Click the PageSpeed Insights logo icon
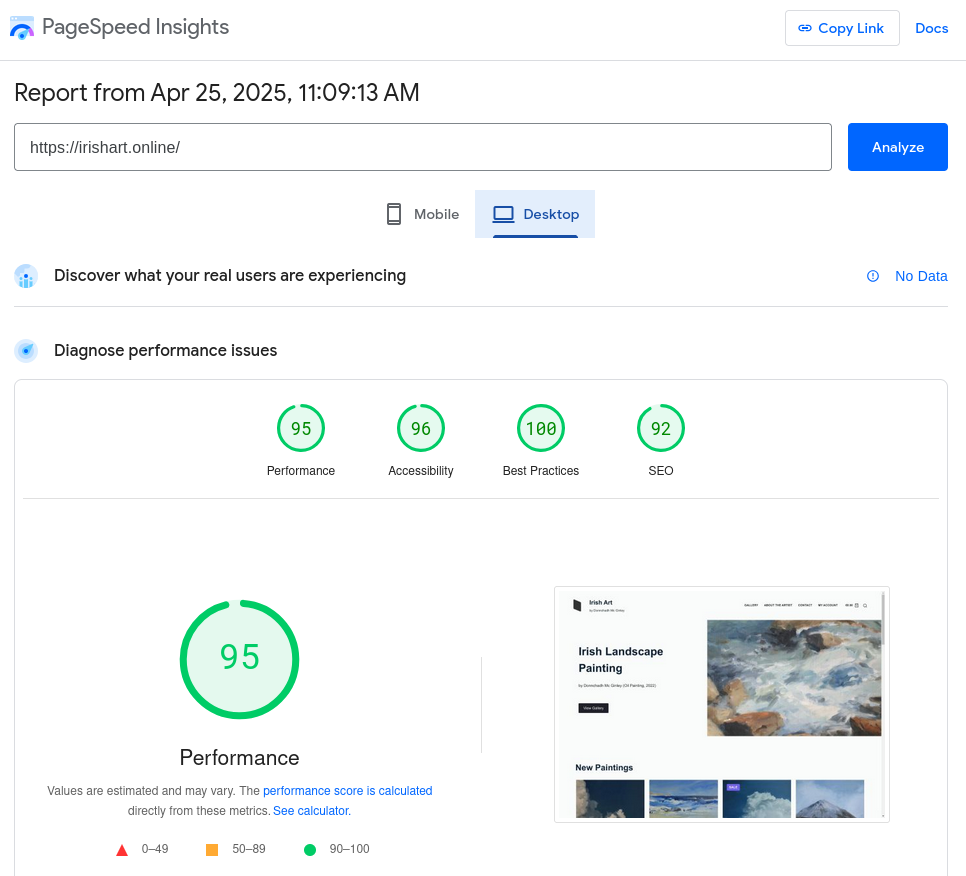 22,28
